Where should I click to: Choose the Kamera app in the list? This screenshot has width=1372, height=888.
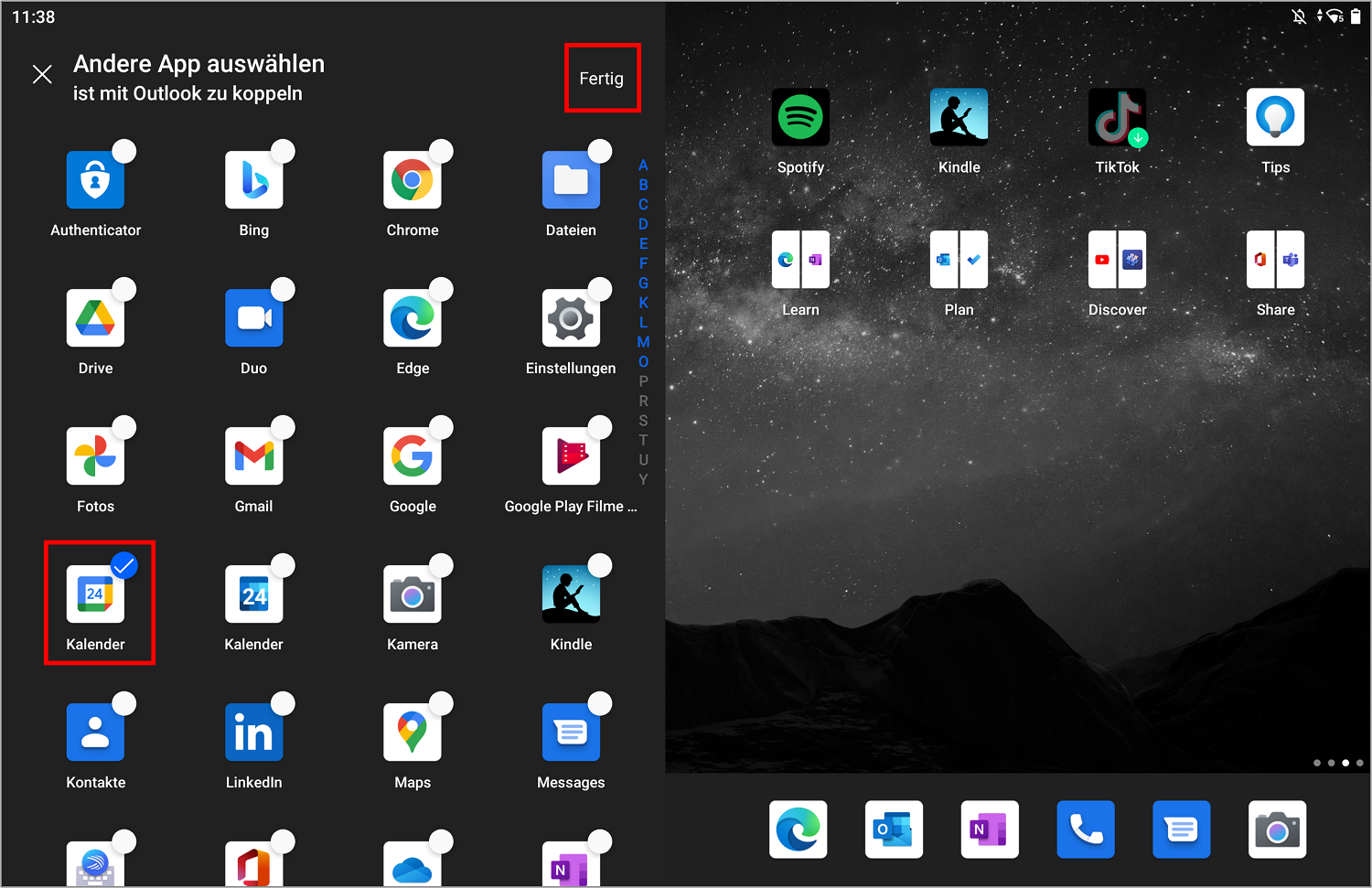[413, 594]
